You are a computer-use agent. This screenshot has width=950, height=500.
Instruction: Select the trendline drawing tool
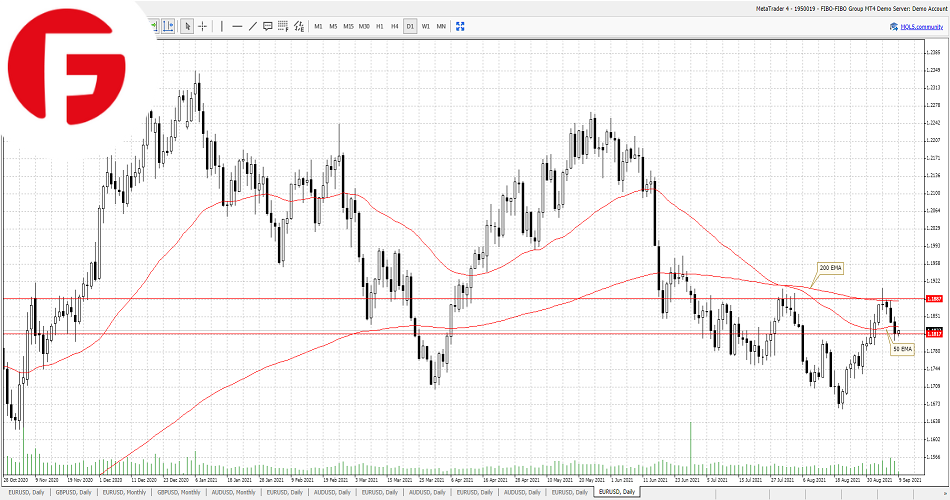(252, 26)
